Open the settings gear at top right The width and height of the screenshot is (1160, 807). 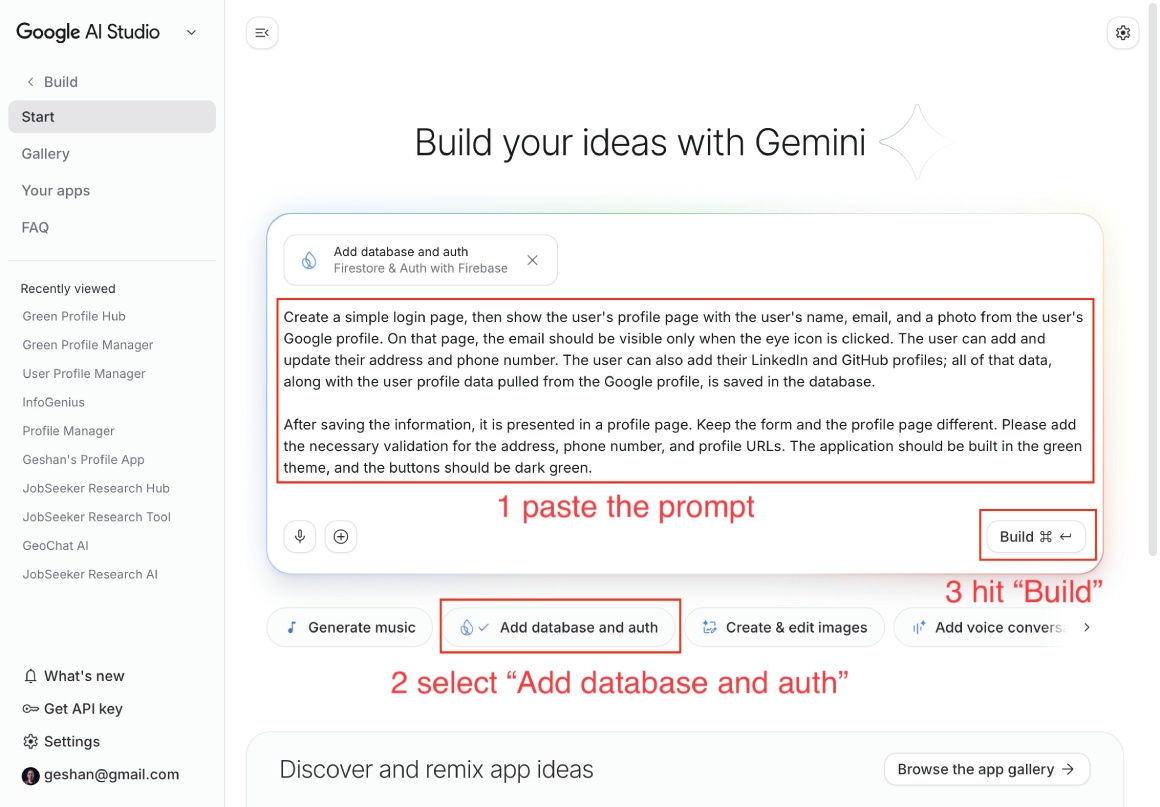(x=1122, y=32)
